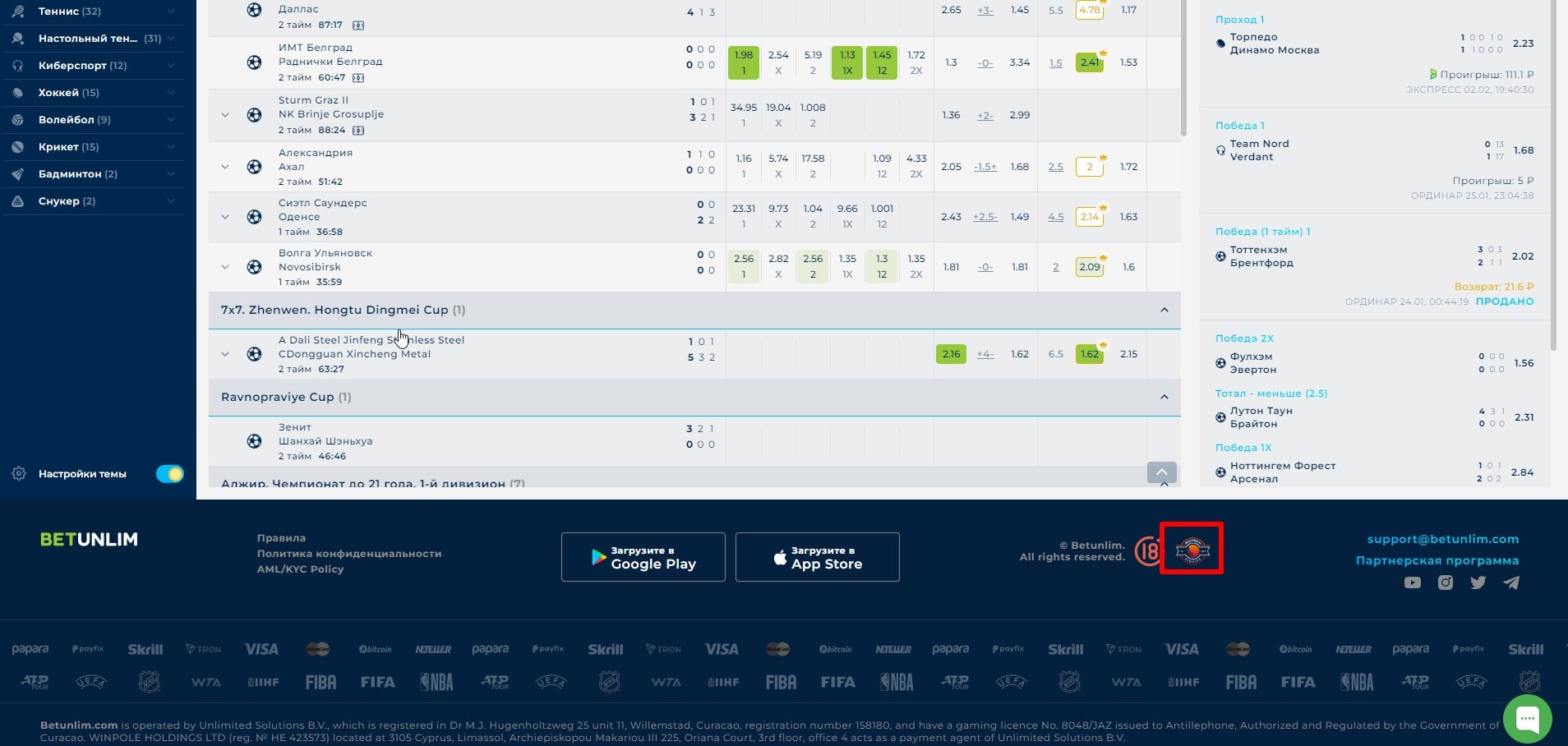Expand markets for Александрия vs Ахал
The image size is (1568, 746).
(225, 167)
